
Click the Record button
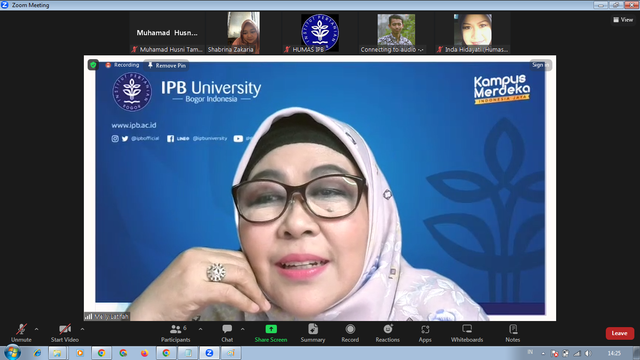coord(350,333)
